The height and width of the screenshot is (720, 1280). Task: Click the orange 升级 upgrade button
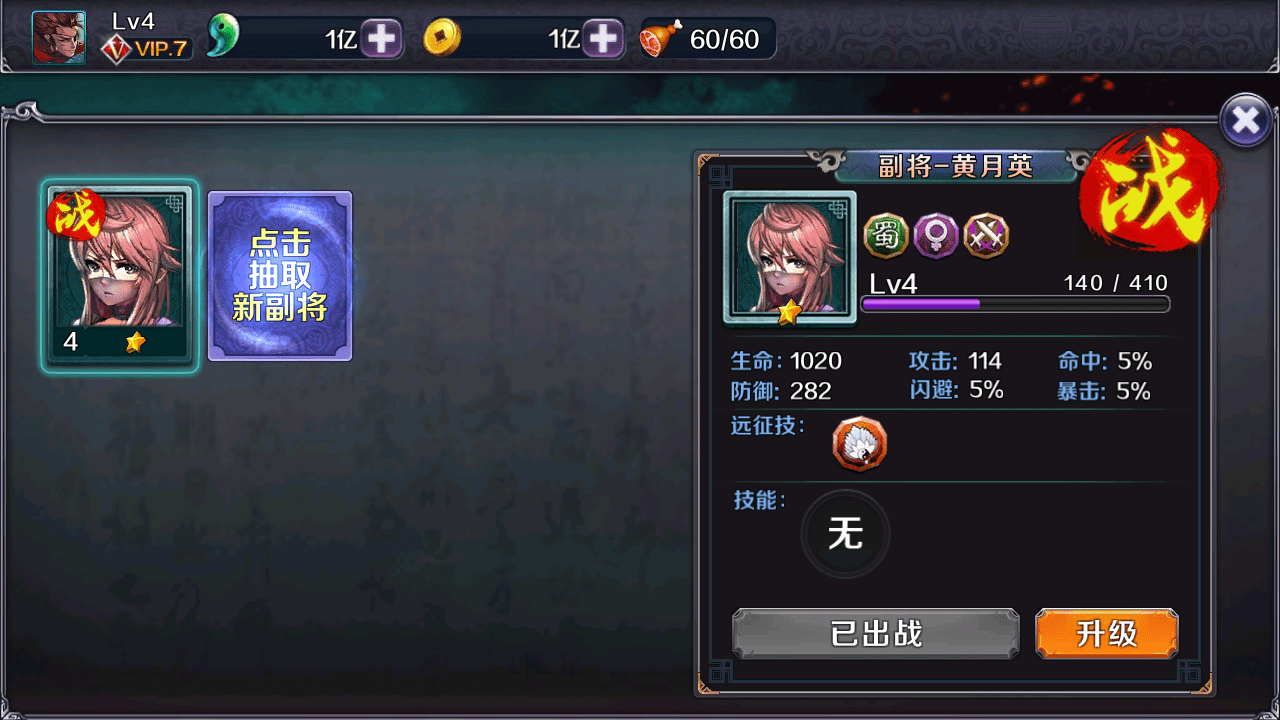point(1107,634)
